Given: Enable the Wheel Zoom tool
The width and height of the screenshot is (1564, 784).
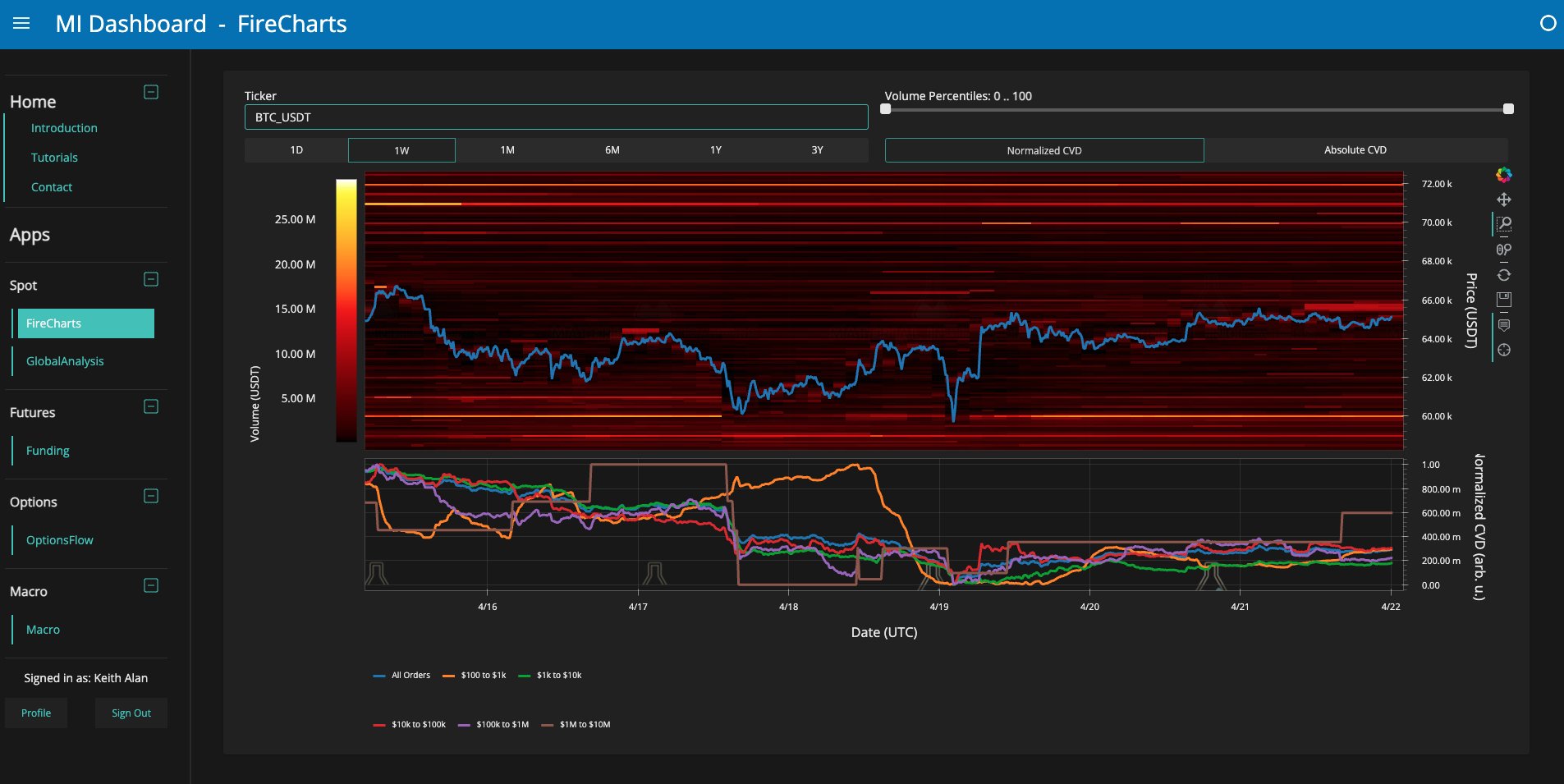Looking at the screenshot, I should point(1503,250).
